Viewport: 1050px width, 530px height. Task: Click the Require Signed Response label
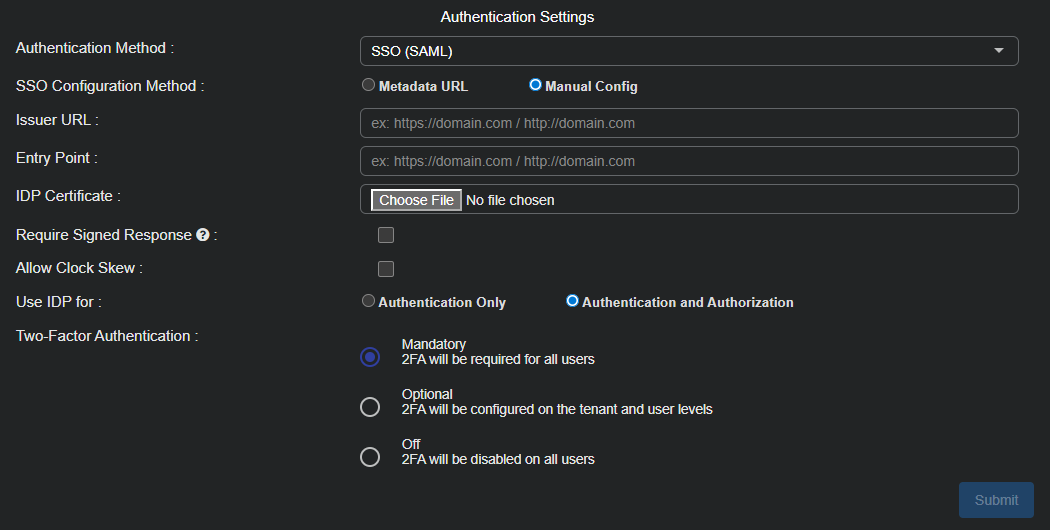[103, 235]
